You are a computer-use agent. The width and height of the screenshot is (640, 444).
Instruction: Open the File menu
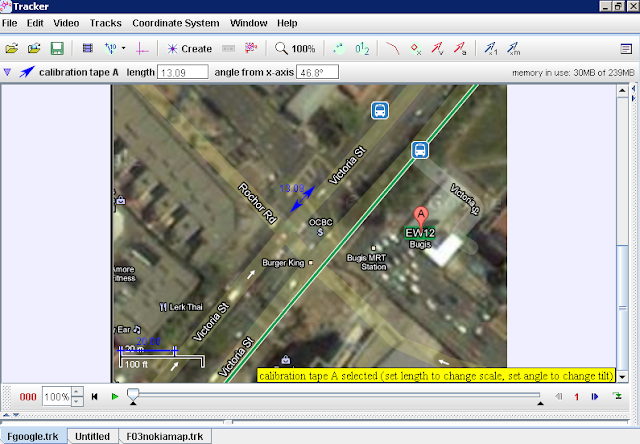pos(9,23)
